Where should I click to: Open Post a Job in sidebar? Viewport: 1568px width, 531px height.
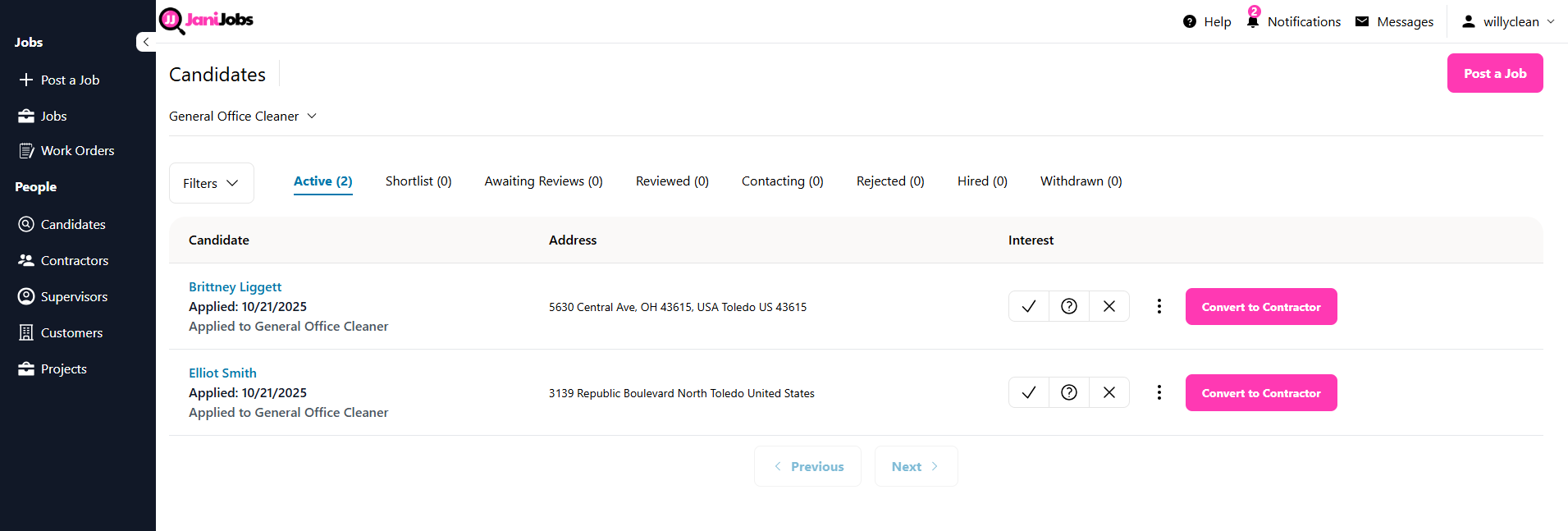[x=59, y=80]
